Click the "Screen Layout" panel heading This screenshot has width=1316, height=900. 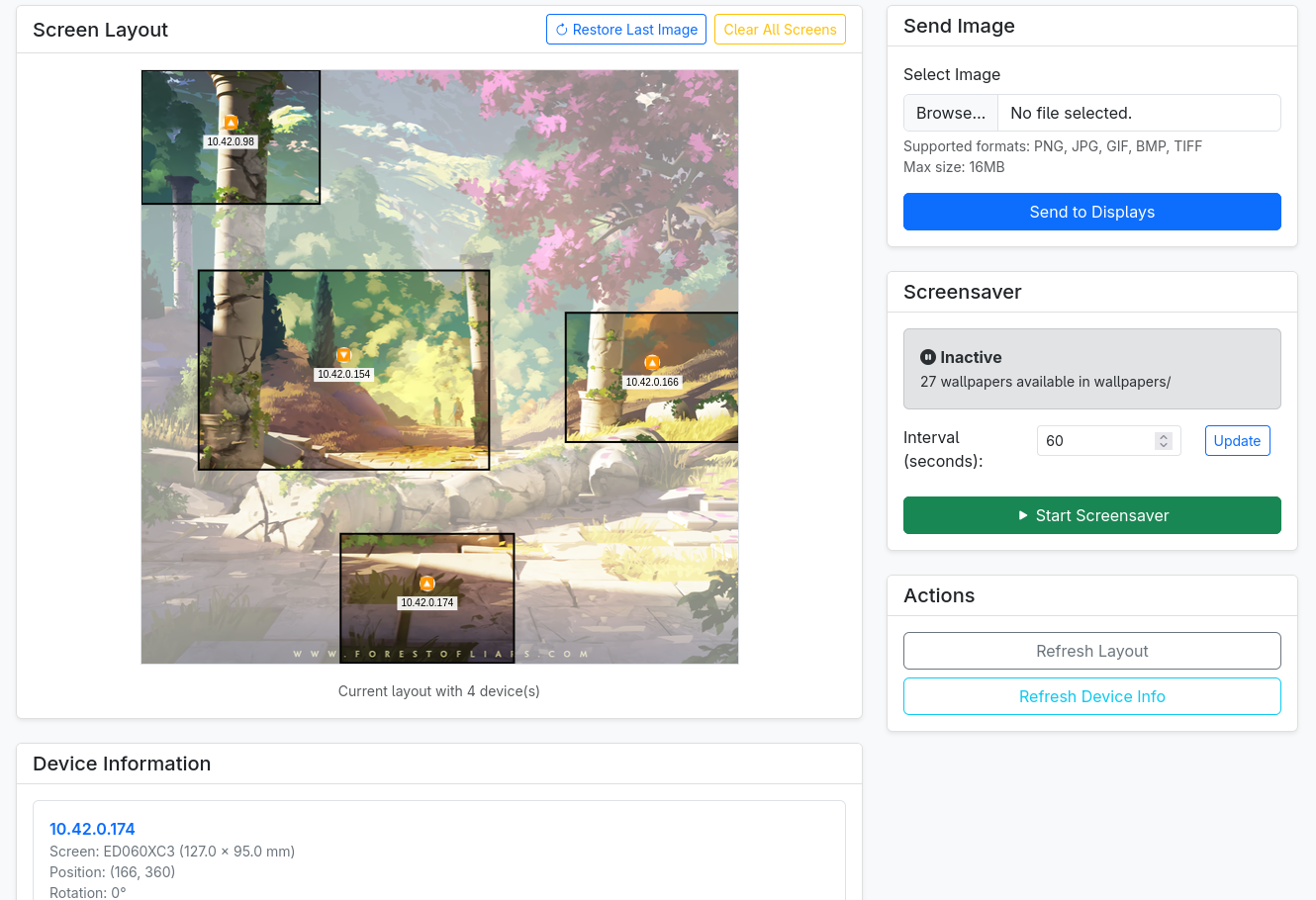[x=100, y=30]
